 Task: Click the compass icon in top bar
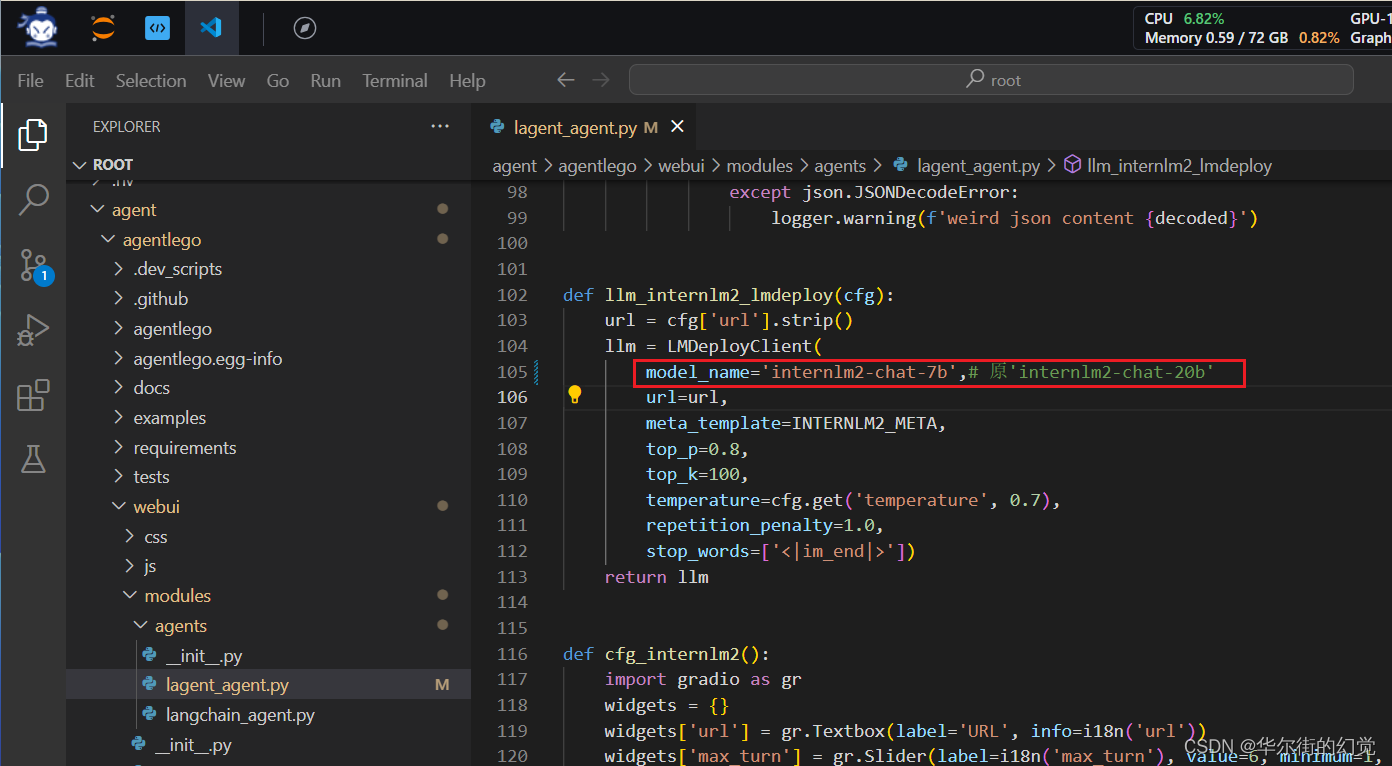click(x=305, y=28)
